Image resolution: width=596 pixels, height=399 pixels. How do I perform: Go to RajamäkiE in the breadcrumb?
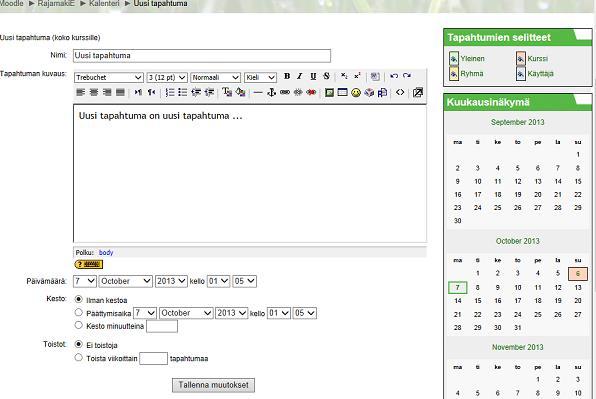pyautogui.click(x=56, y=3)
